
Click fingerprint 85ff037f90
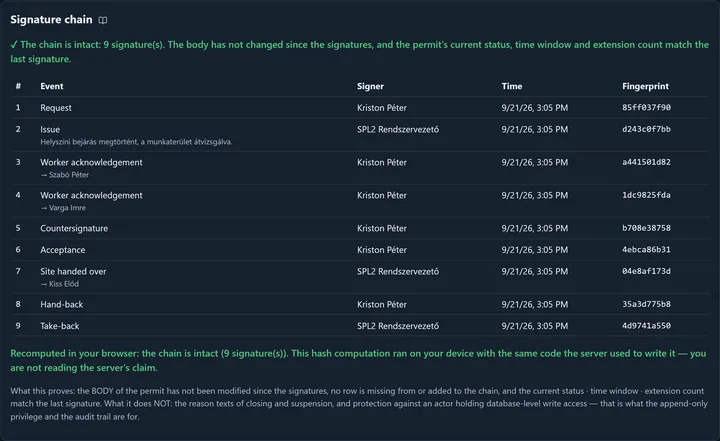[x=646, y=107]
